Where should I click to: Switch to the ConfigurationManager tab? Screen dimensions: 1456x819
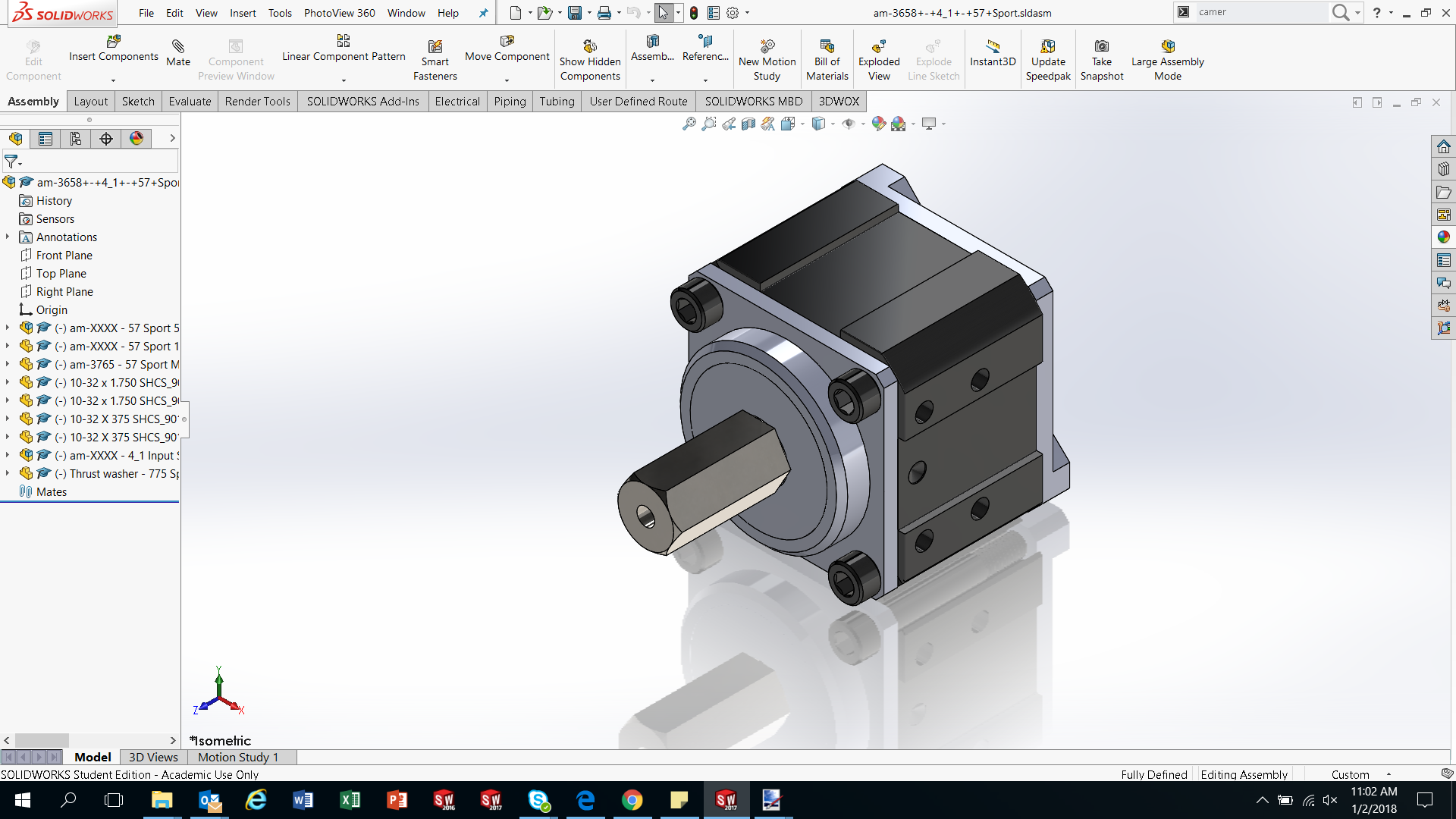click(75, 139)
